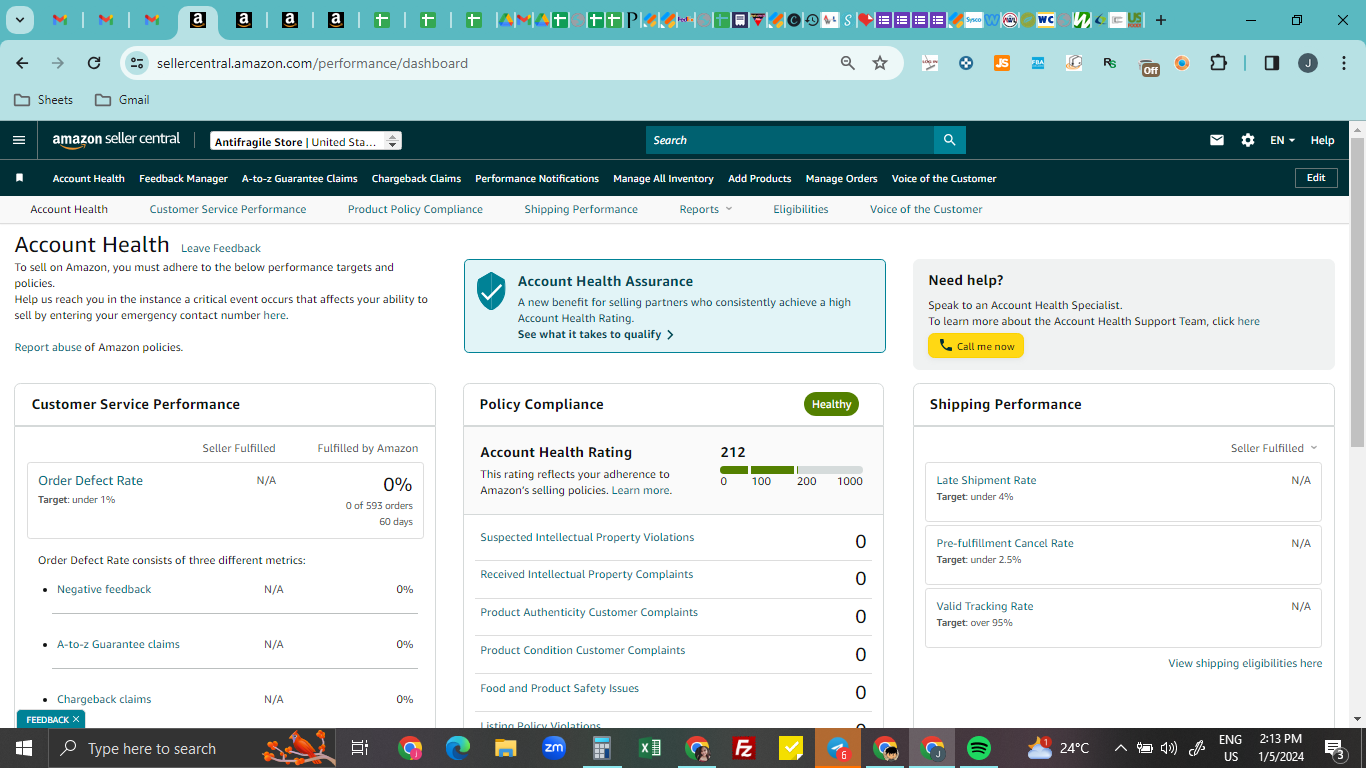The height and width of the screenshot is (768, 1366).
Task: Click Learn more under Account Health Rating
Action: (x=641, y=490)
